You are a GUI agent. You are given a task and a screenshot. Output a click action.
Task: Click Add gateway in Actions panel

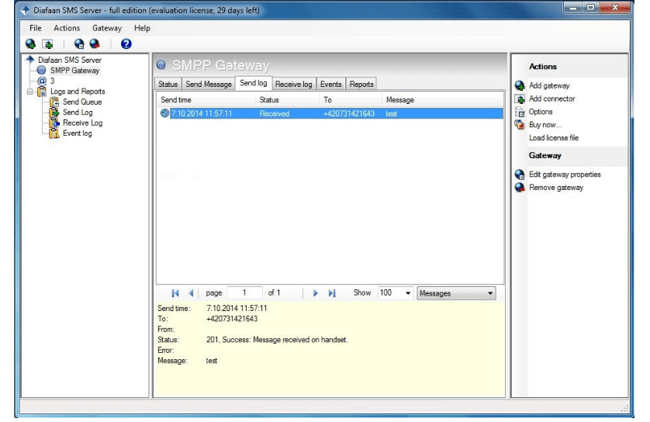click(549, 86)
